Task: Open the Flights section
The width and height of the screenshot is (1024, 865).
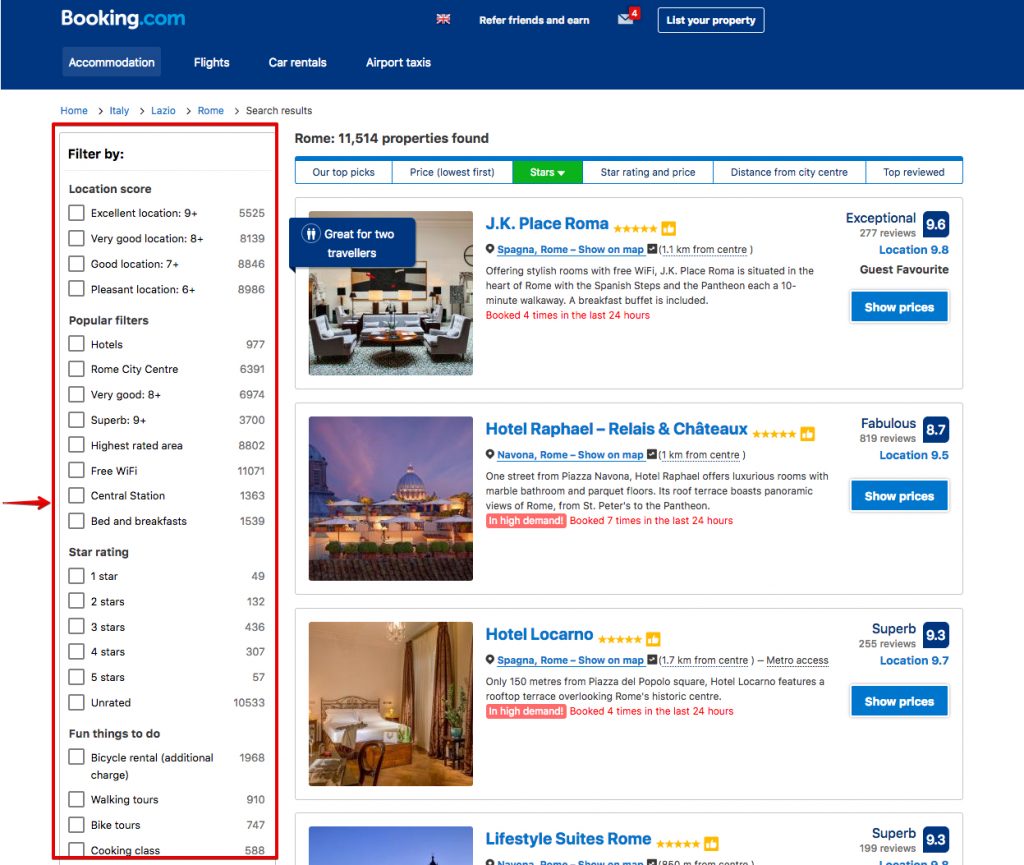Action: tap(212, 63)
